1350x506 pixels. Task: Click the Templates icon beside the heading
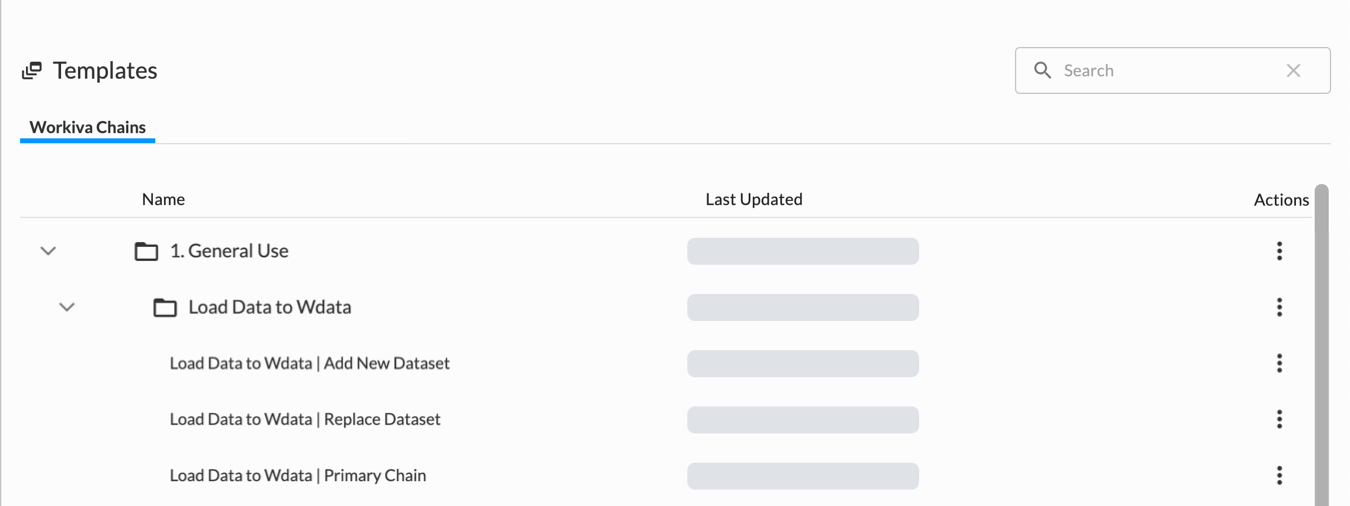click(32, 70)
